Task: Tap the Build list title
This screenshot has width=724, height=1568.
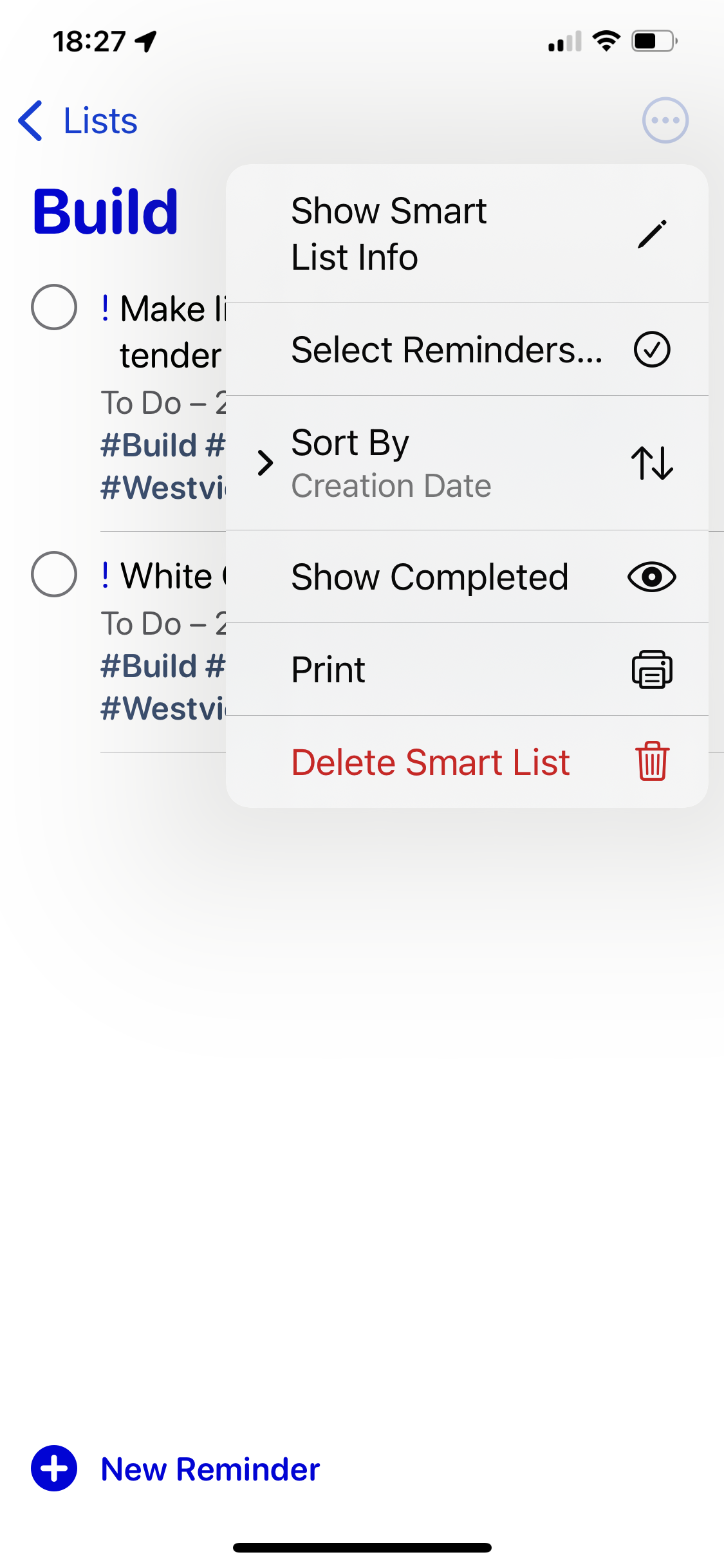Action: point(106,212)
